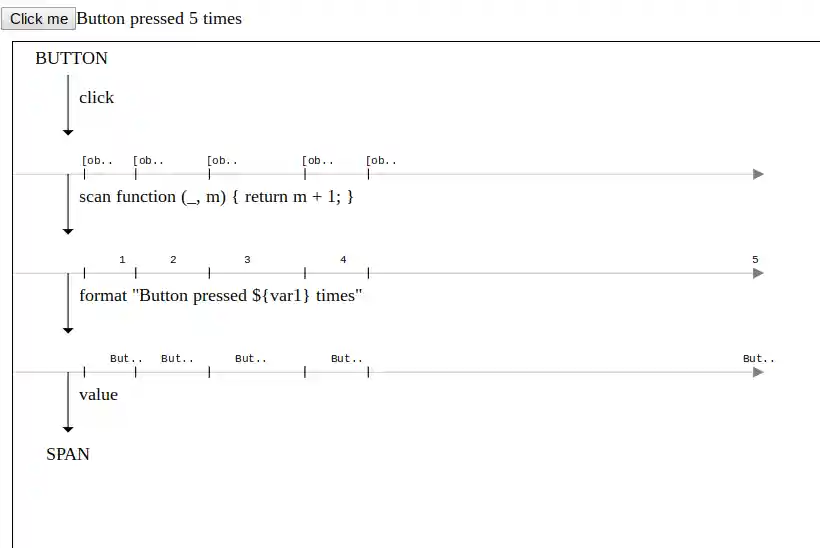Click the arrowhead ending the top timeline
The width and height of the screenshot is (820, 548).
pyautogui.click(x=758, y=174)
